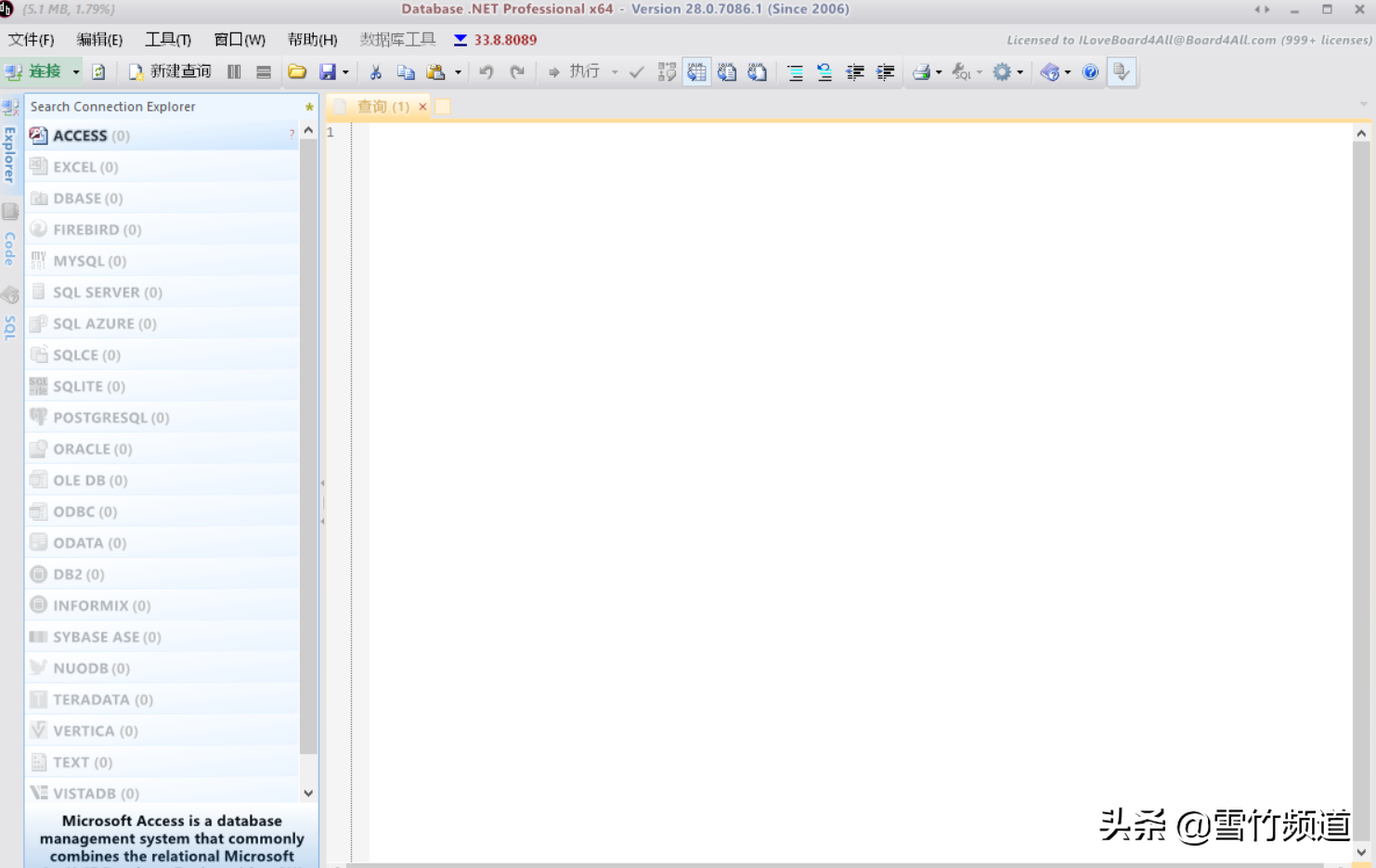Viewport: 1376px width, 868px height.
Task: Toggle the vertical split layout button
Action: pyautogui.click(x=234, y=72)
